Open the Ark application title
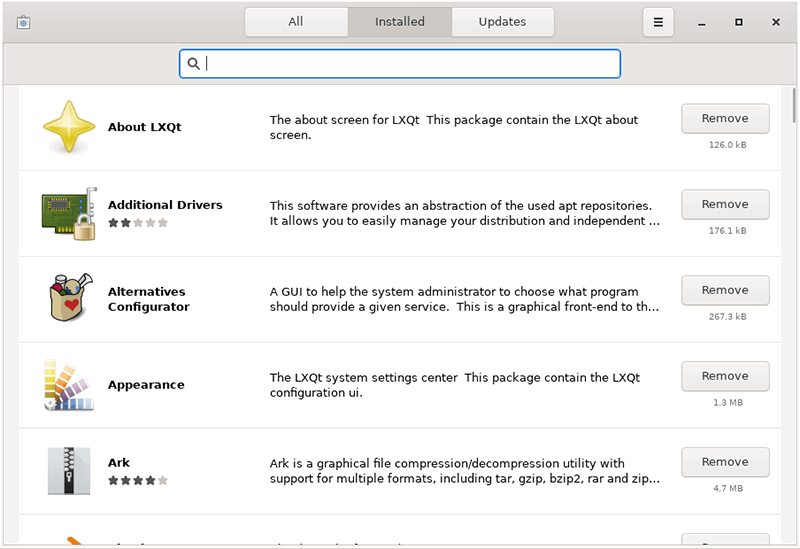Viewport: 800px width, 549px height. click(x=119, y=463)
